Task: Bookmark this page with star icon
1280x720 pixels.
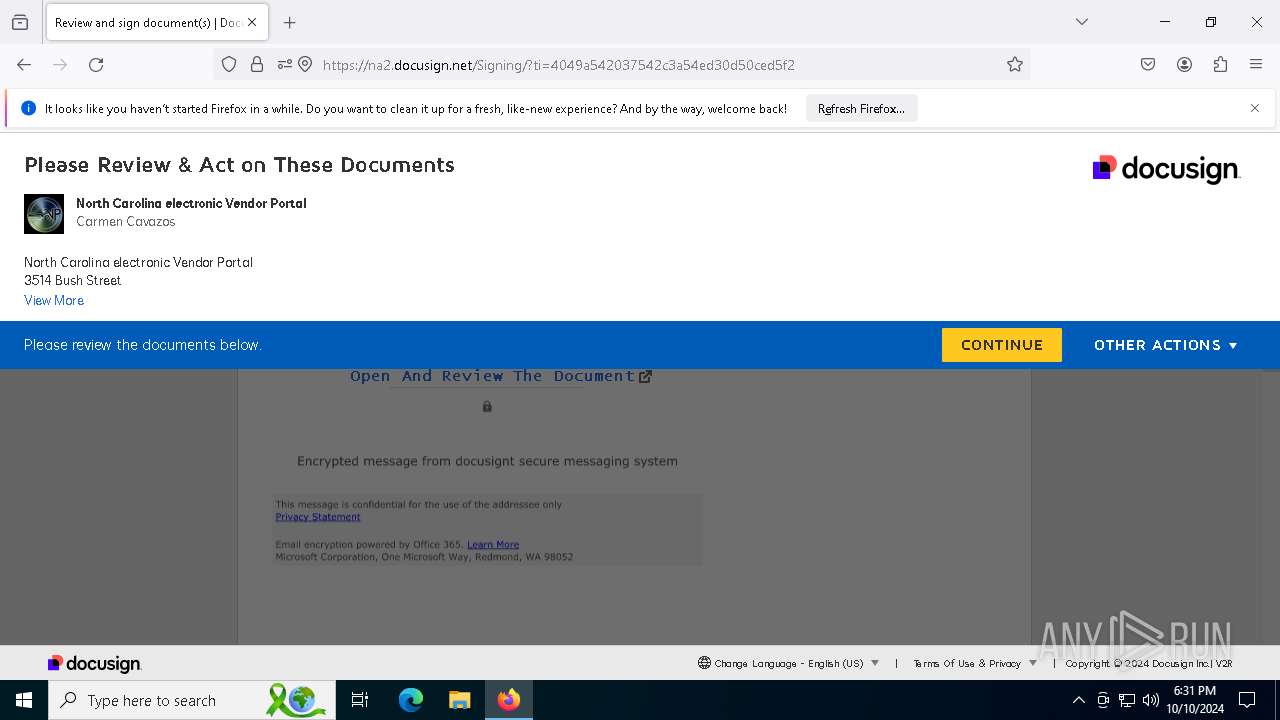Action: coord(1015,65)
